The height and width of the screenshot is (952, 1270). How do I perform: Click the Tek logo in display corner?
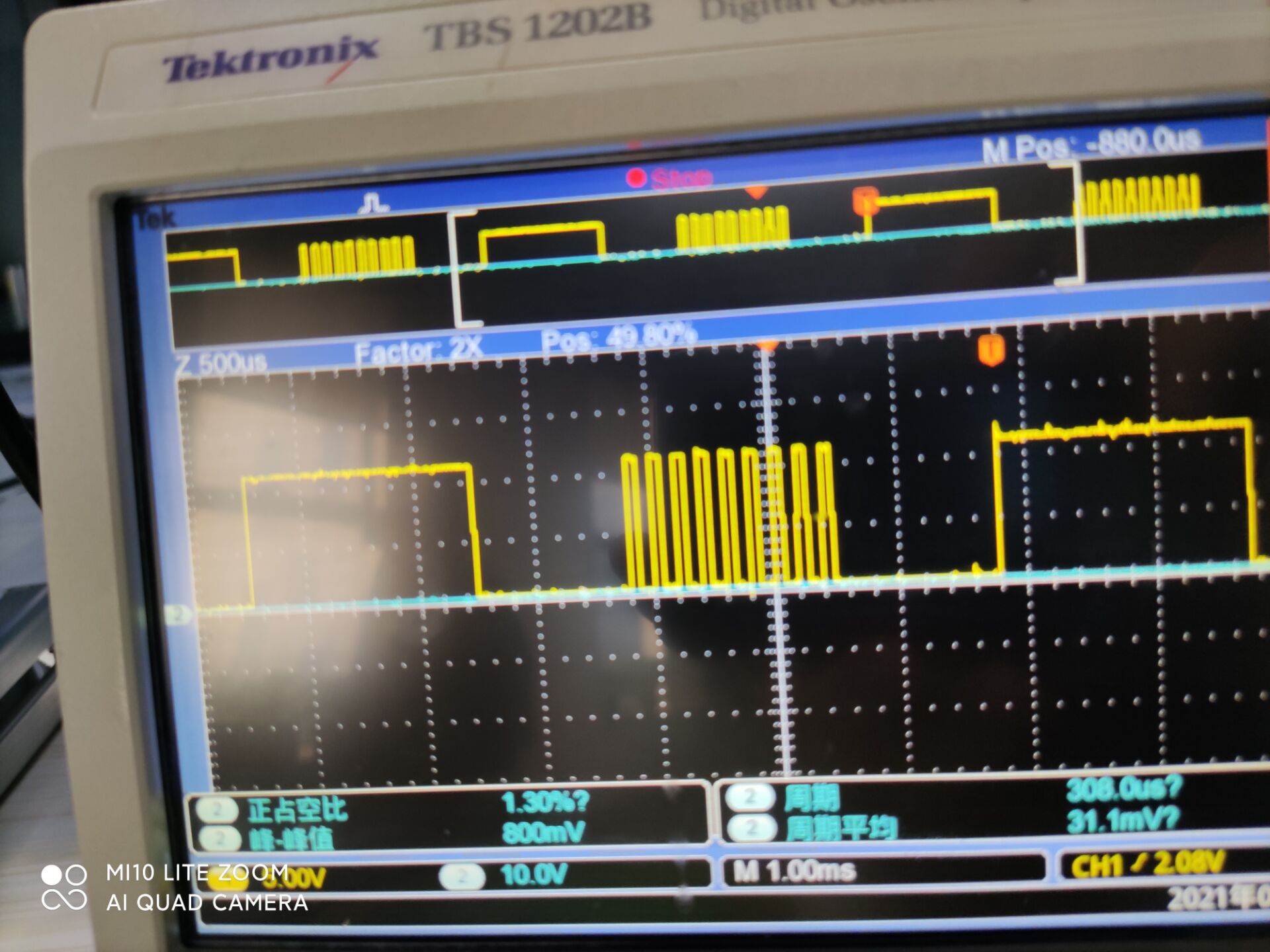click(156, 218)
